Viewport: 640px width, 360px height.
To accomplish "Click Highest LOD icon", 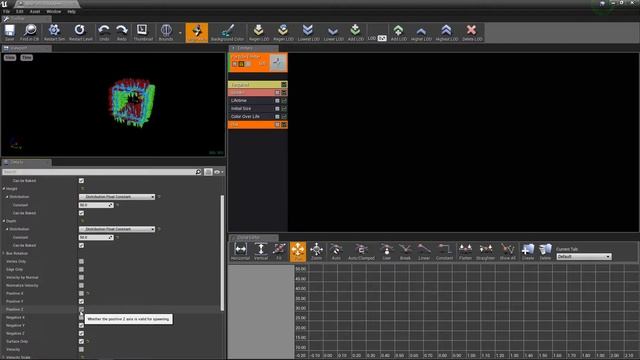I will 447,32.
